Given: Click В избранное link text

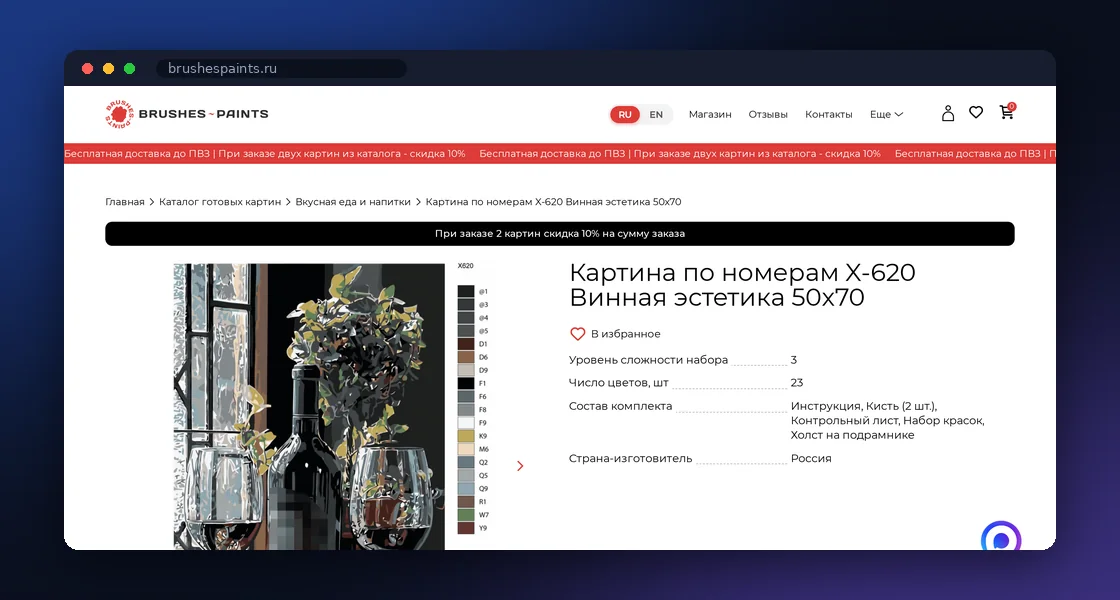Looking at the screenshot, I should pyautogui.click(x=625, y=334).
